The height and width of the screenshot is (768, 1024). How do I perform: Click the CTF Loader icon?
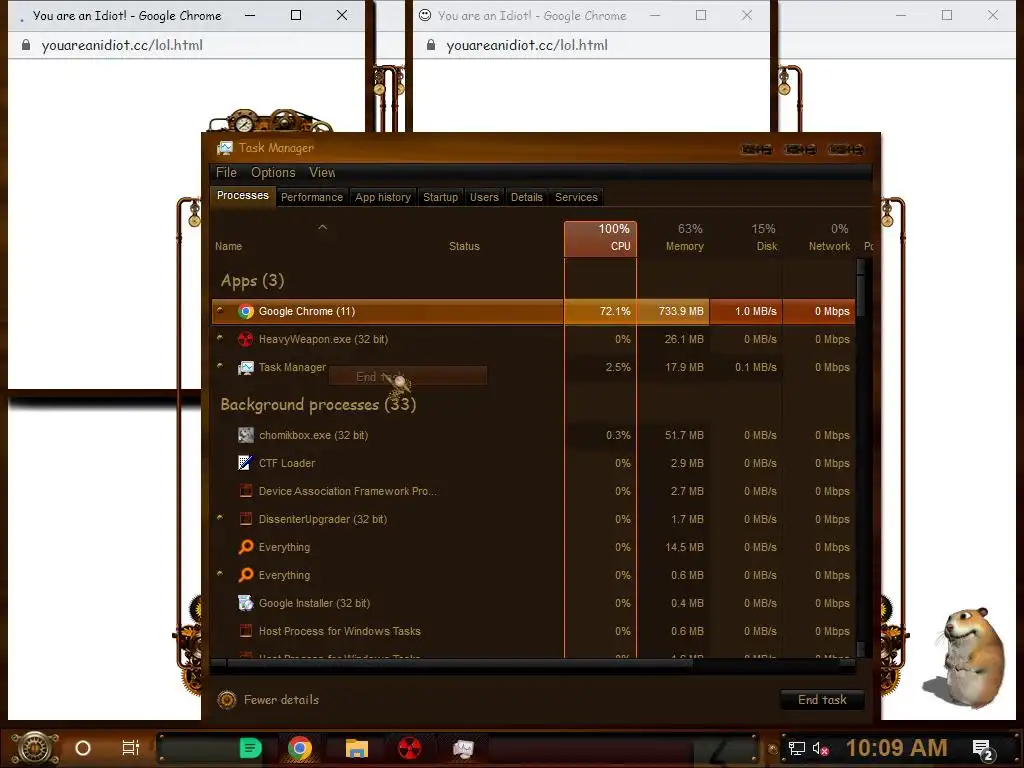click(x=246, y=463)
